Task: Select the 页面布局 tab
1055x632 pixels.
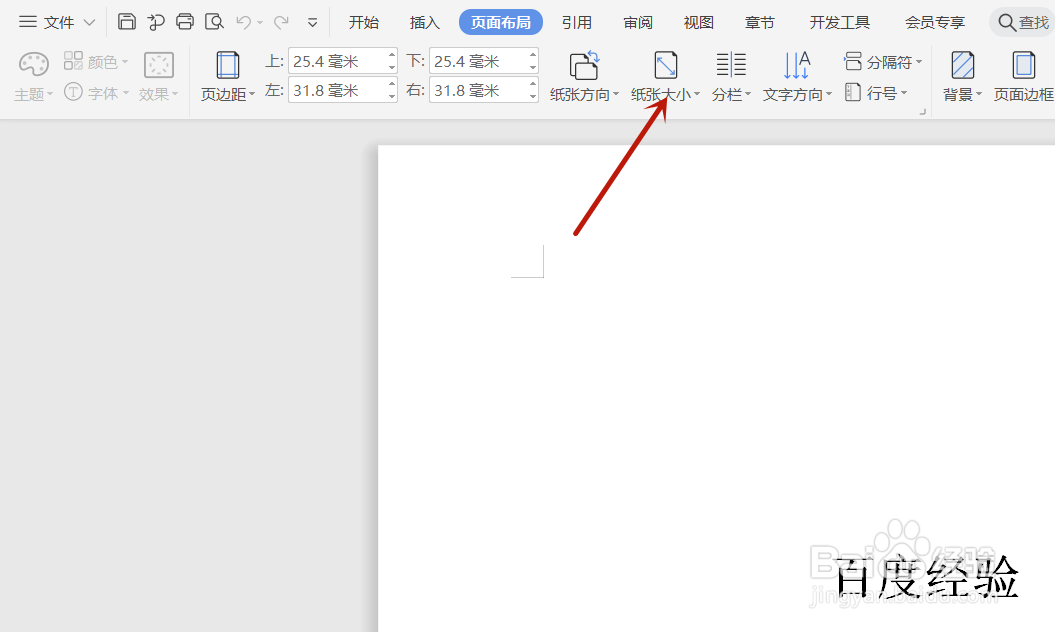Action: [501, 22]
